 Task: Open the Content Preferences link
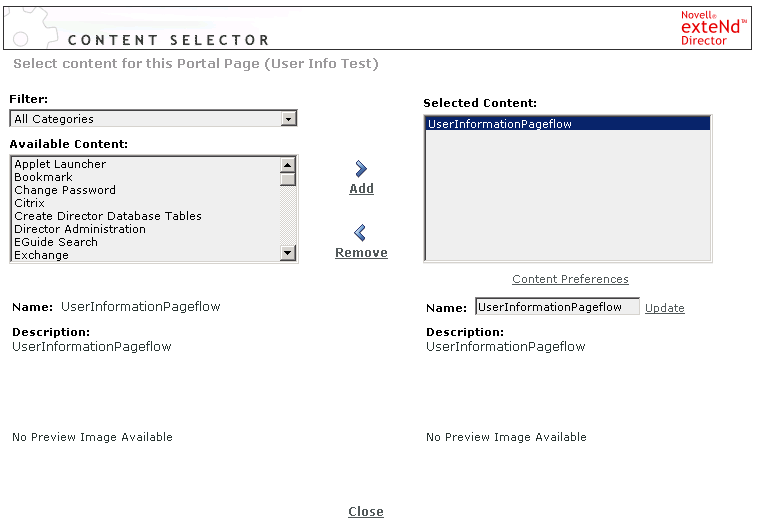pyautogui.click(x=570, y=279)
